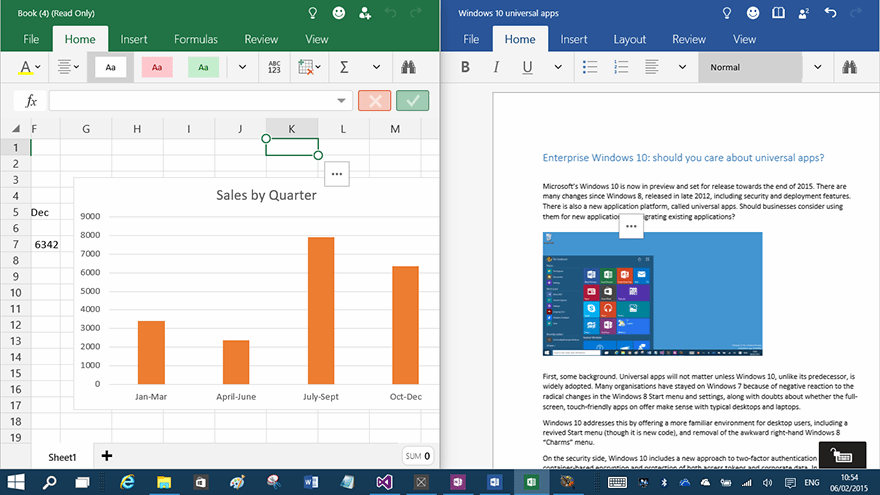The image size is (880, 495).
Task: Toggle Bold formatting in Word
Action: [x=465, y=67]
